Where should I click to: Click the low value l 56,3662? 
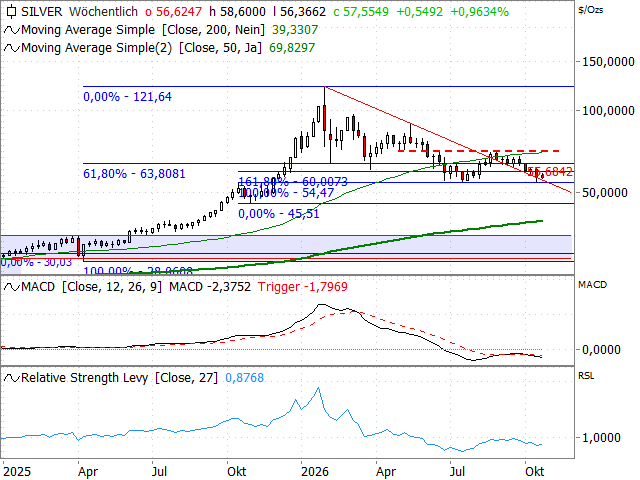point(300,12)
